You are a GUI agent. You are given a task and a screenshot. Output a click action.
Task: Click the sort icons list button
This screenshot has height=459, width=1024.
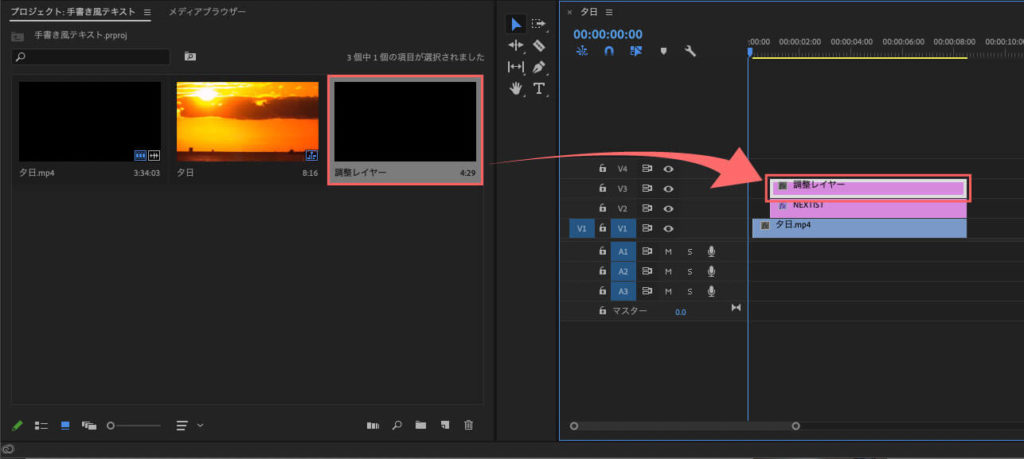coord(182,425)
